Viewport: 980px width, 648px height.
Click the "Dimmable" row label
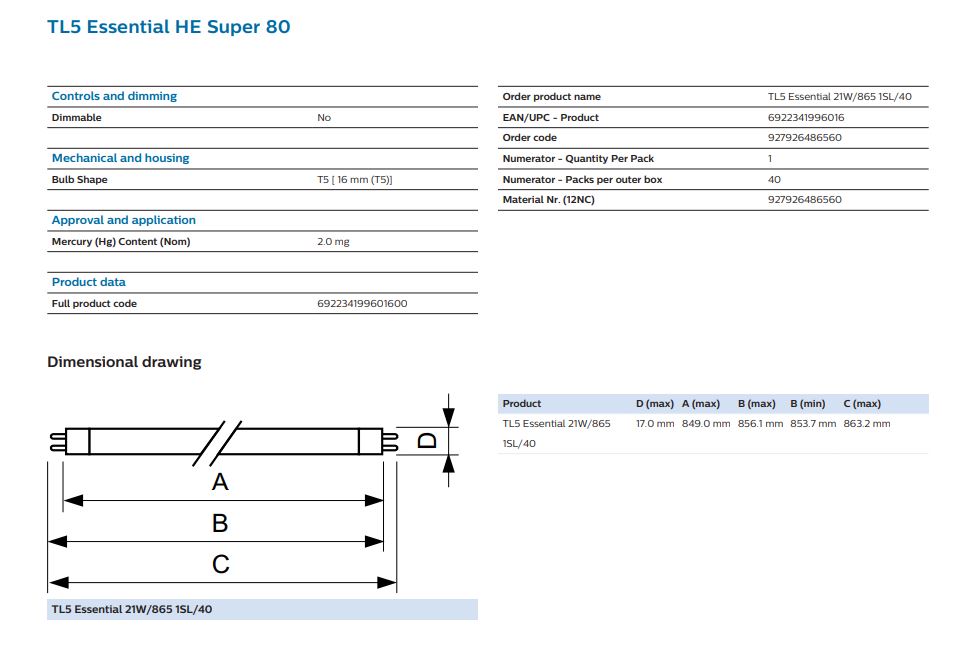[76, 117]
